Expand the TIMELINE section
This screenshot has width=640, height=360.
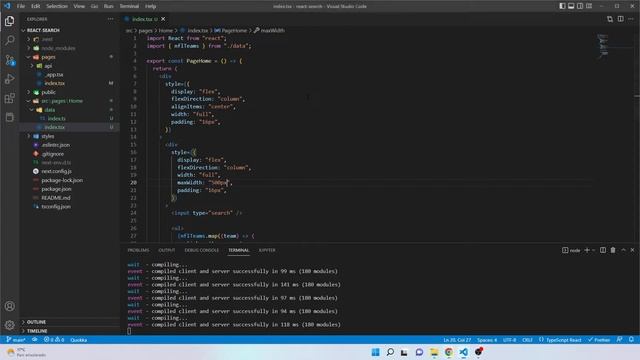coord(37,331)
